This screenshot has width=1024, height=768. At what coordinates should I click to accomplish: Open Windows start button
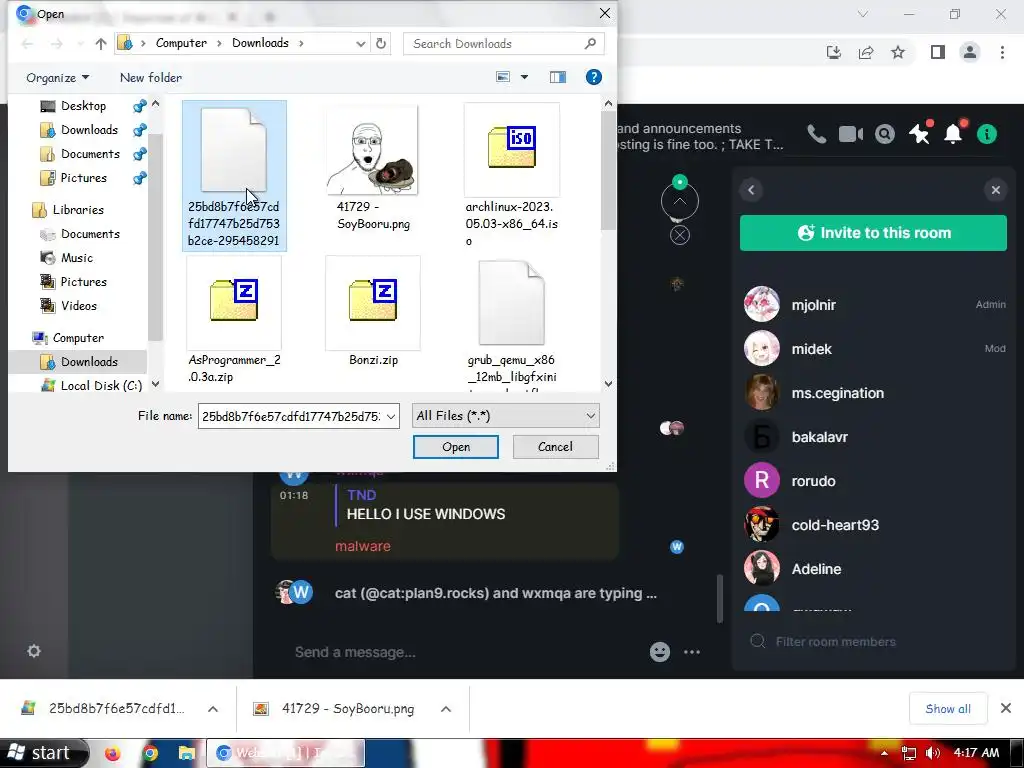pyautogui.click(x=44, y=753)
